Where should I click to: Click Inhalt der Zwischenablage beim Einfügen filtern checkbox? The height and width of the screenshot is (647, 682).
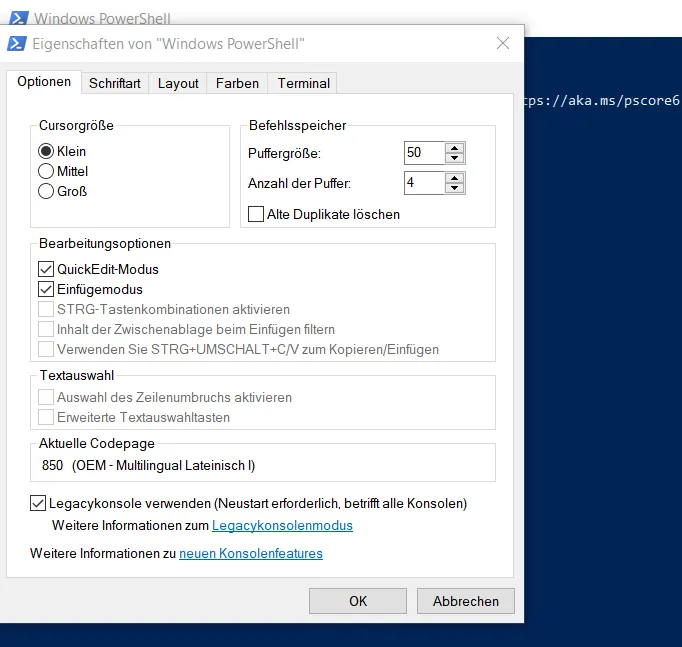point(46,329)
